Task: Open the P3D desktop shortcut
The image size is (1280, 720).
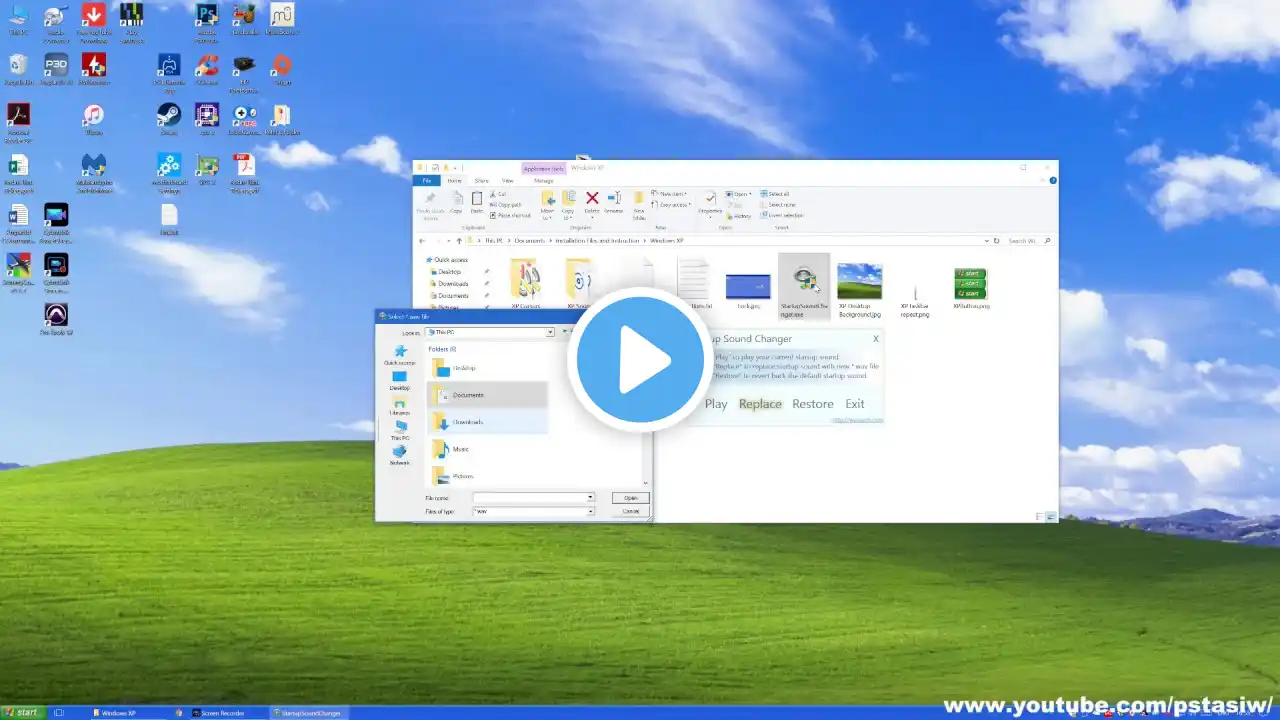Action: click(56, 69)
